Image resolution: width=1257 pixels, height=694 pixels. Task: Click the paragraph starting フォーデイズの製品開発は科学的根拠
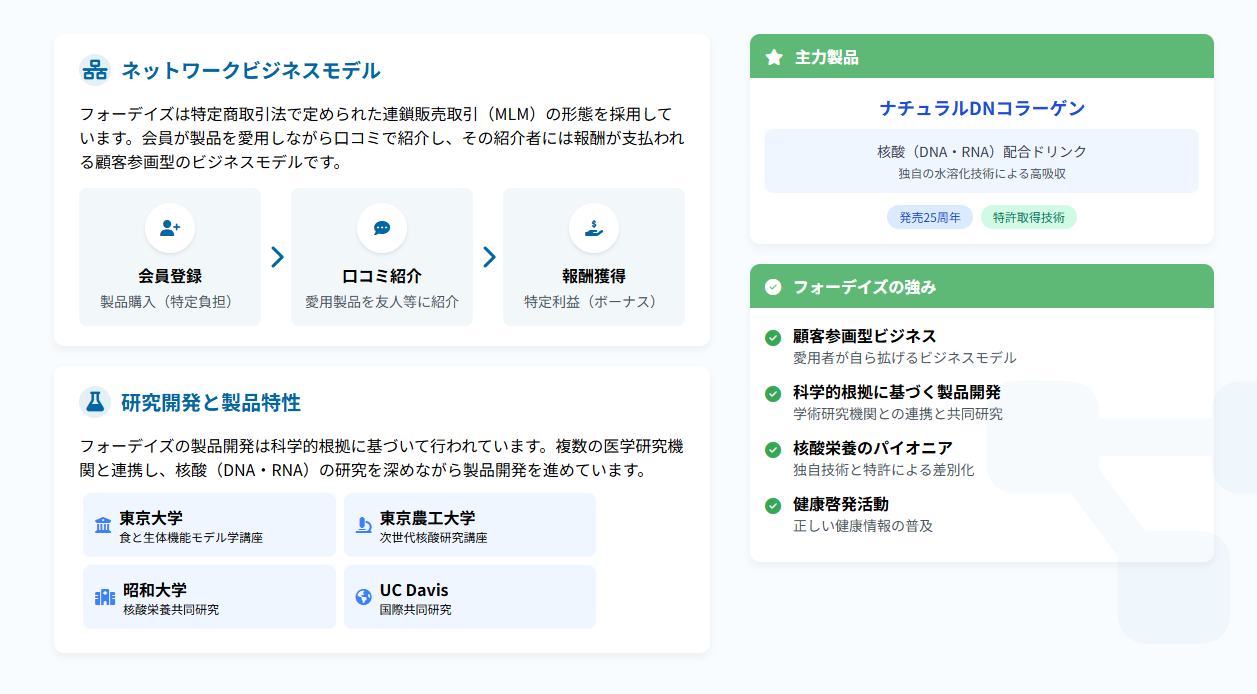coord(382,458)
